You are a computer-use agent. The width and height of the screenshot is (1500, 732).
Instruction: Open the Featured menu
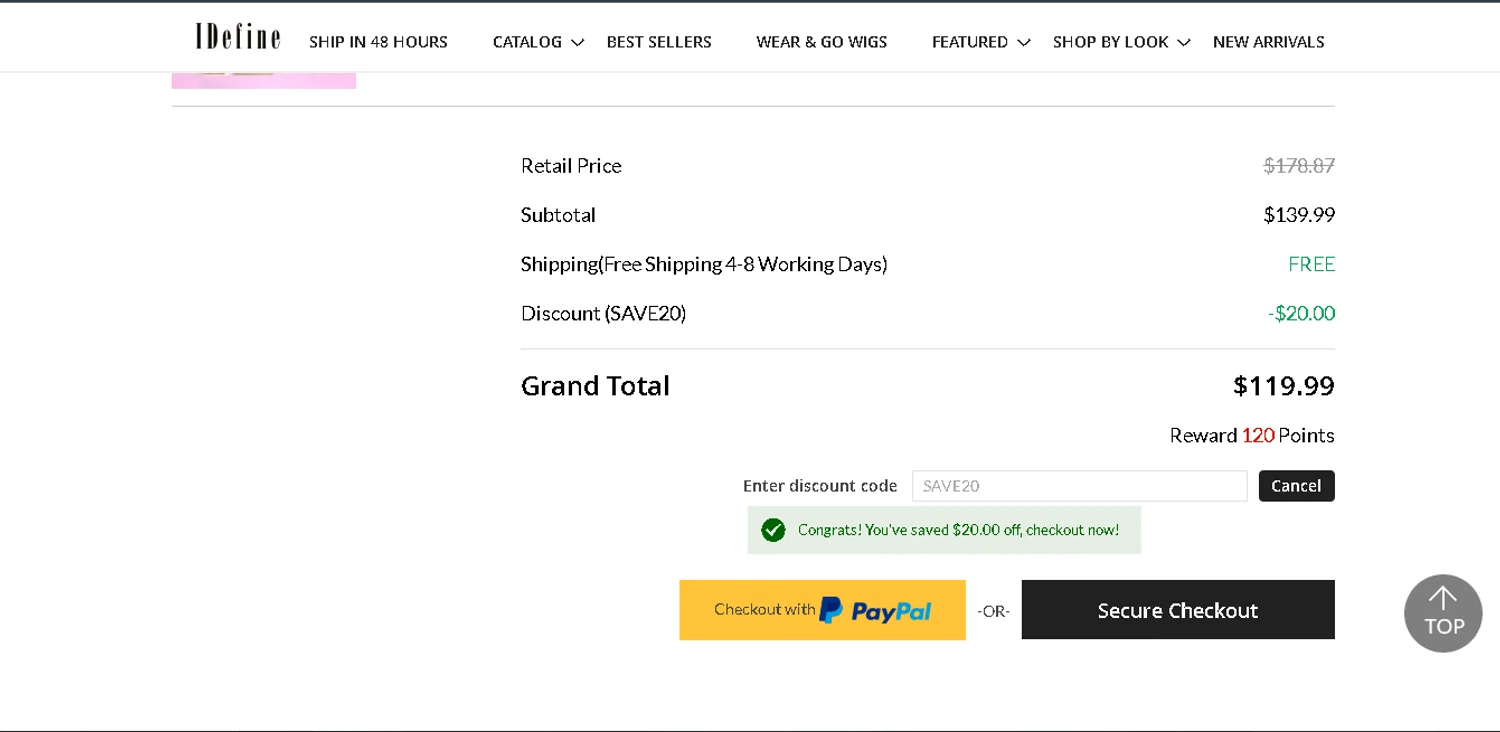click(970, 42)
